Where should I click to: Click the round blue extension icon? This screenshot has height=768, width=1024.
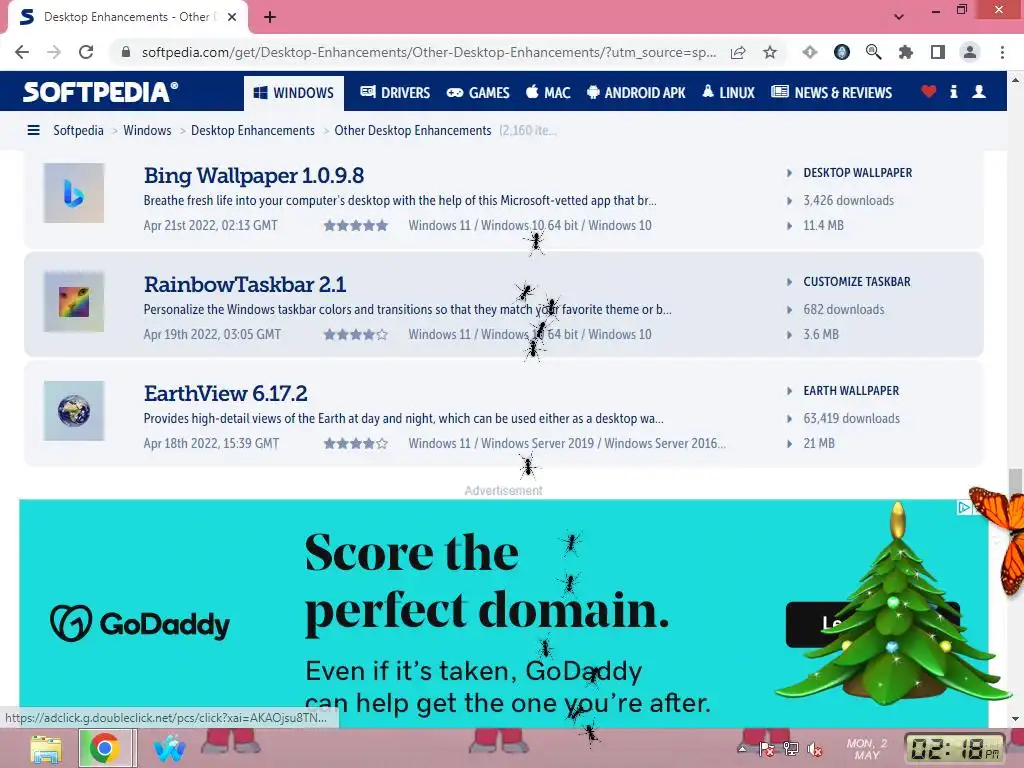(x=842, y=52)
